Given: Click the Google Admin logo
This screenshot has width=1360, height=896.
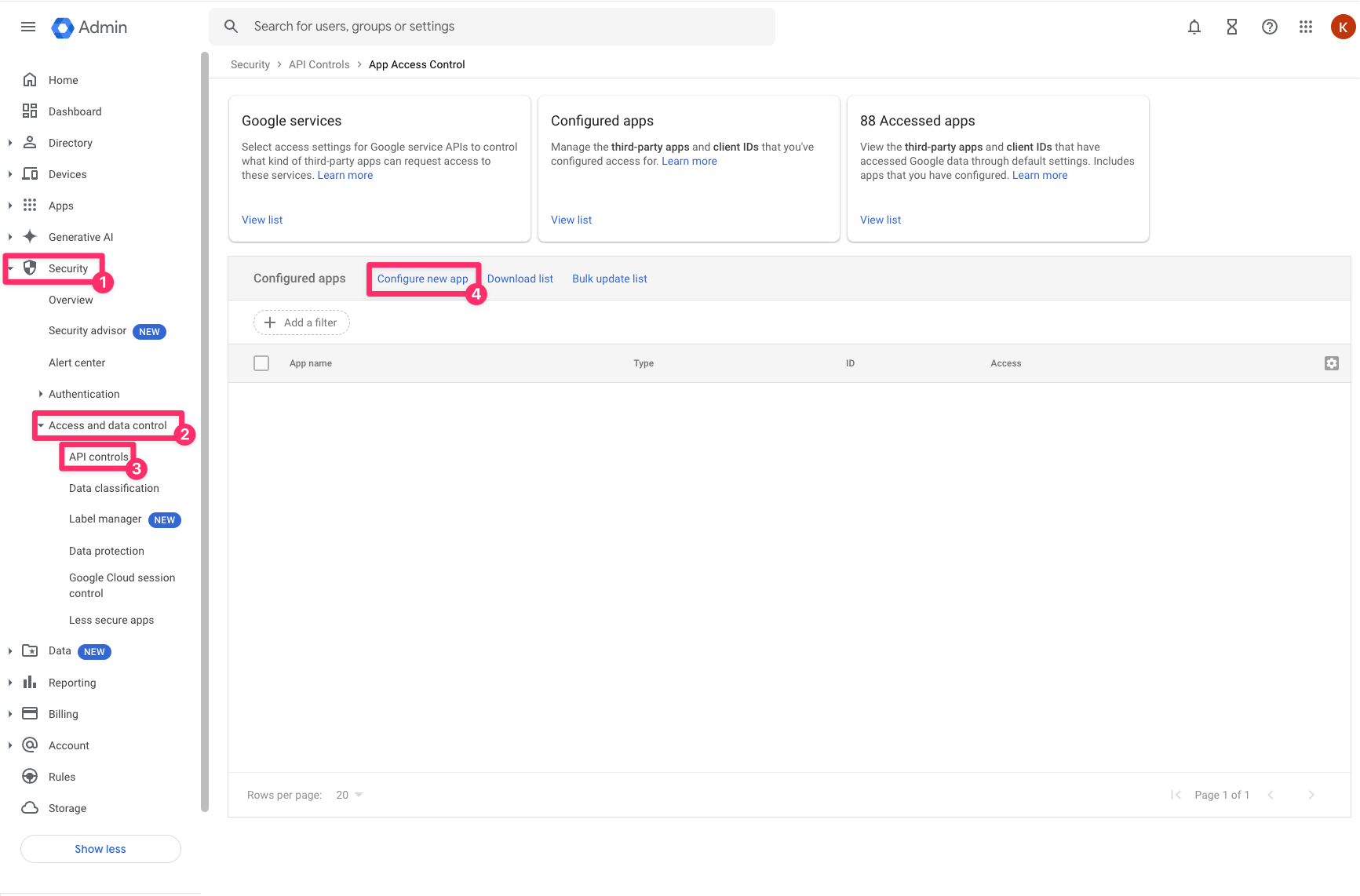Looking at the screenshot, I should [x=89, y=27].
